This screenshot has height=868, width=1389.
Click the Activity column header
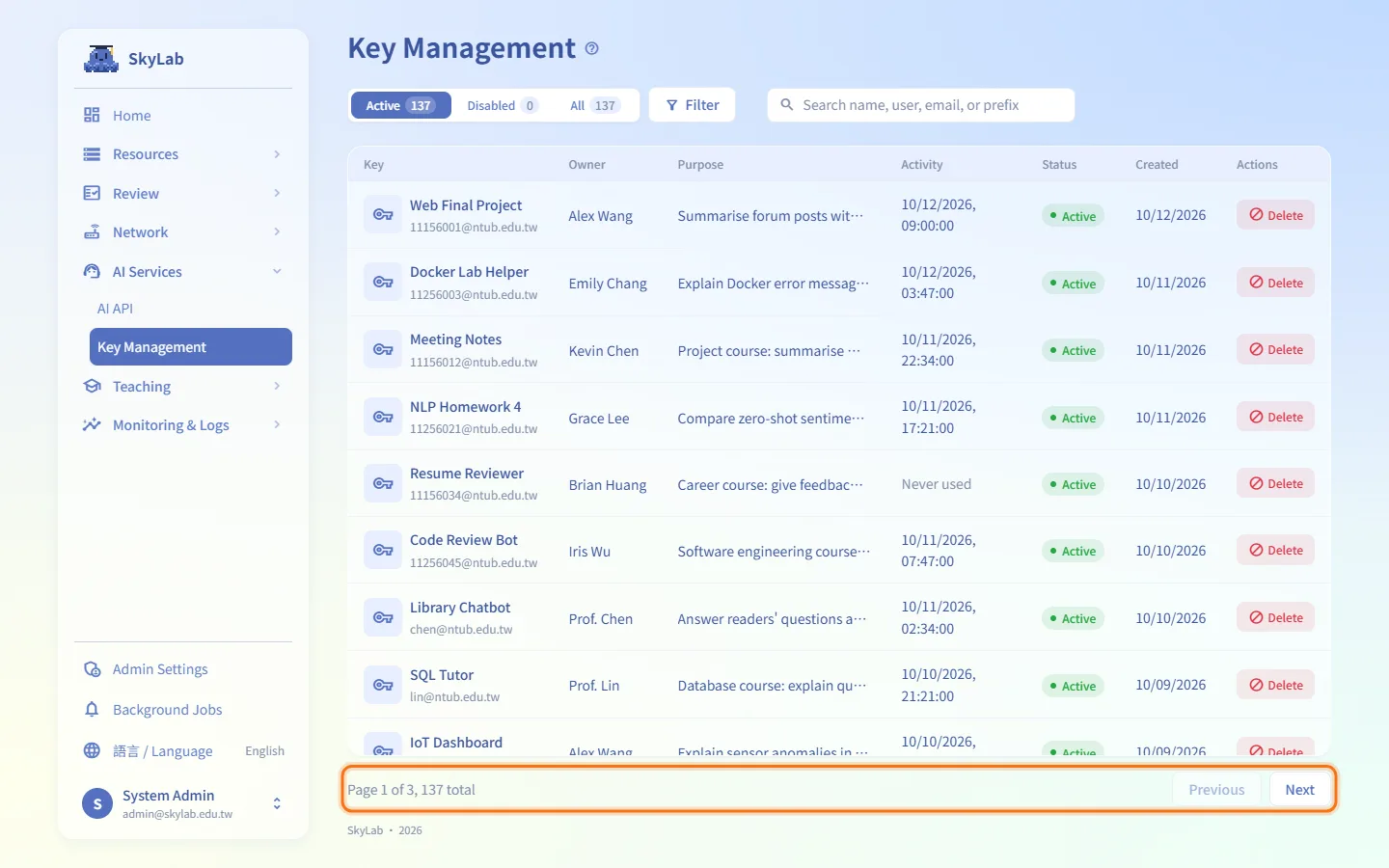(922, 165)
